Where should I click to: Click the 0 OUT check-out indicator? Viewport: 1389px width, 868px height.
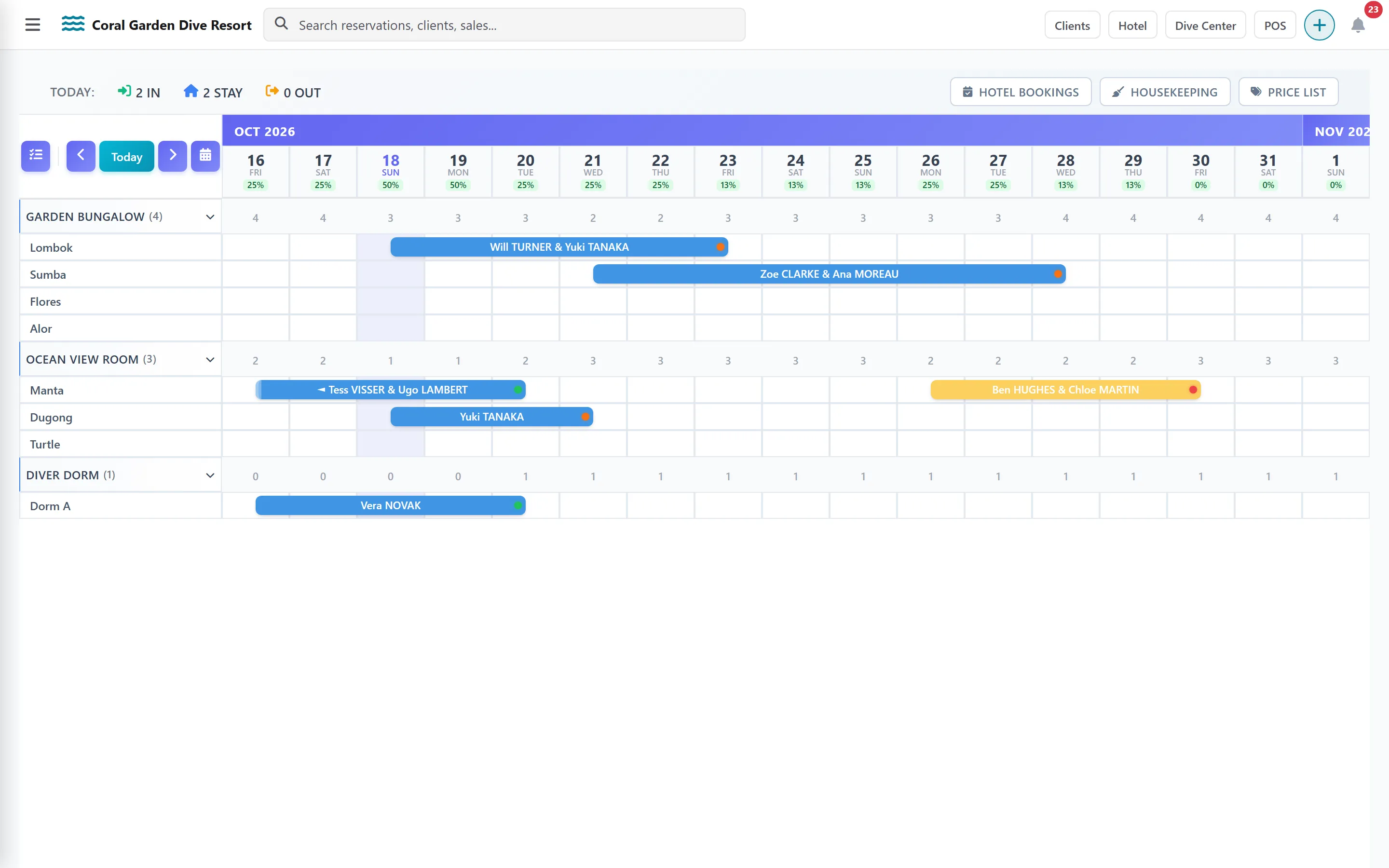(x=293, y=93)
